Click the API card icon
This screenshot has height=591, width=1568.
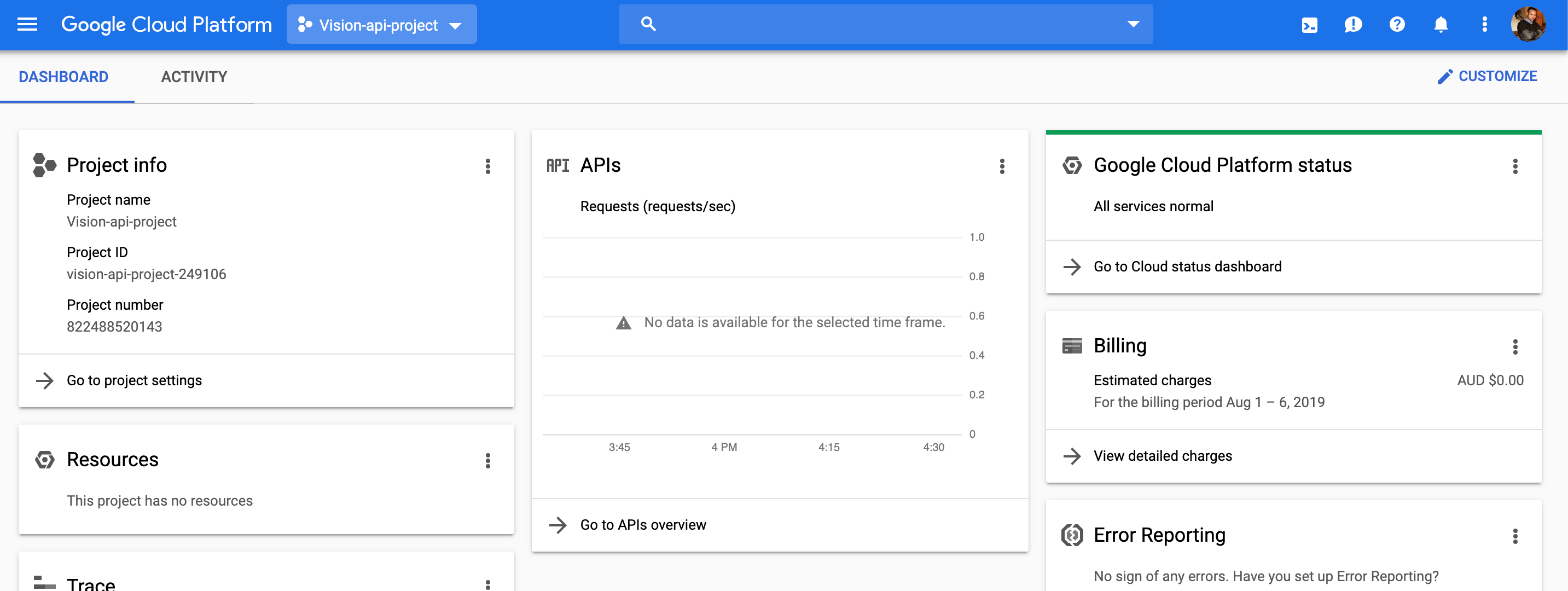click(557, 166)
